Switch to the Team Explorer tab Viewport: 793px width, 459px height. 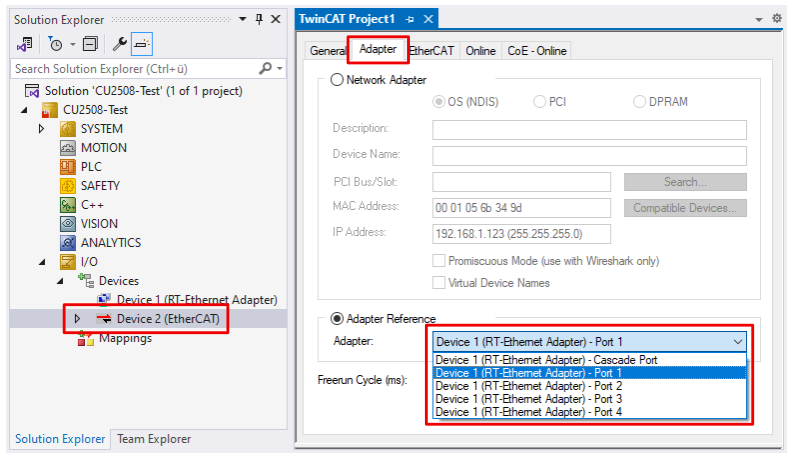(x=154, y=439)
